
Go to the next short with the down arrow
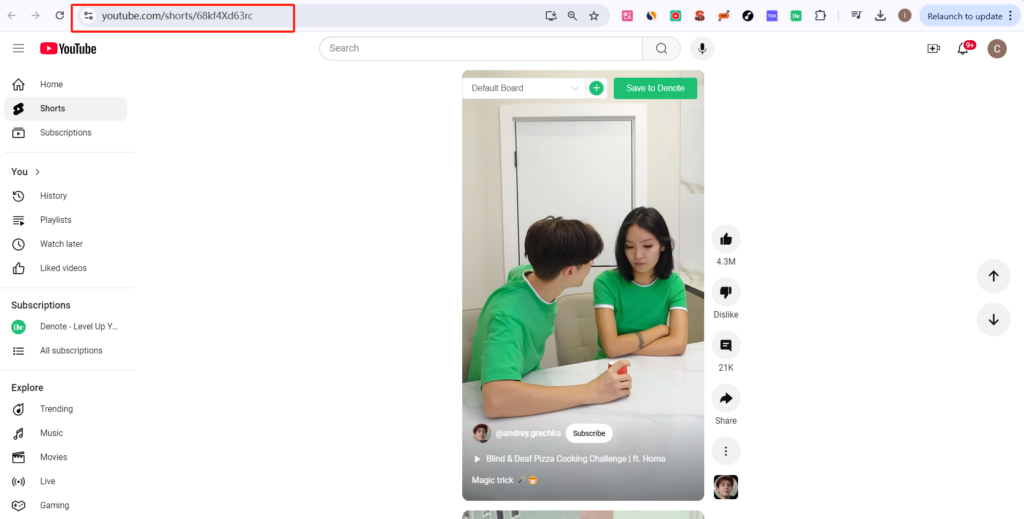(x=993, y=320)
